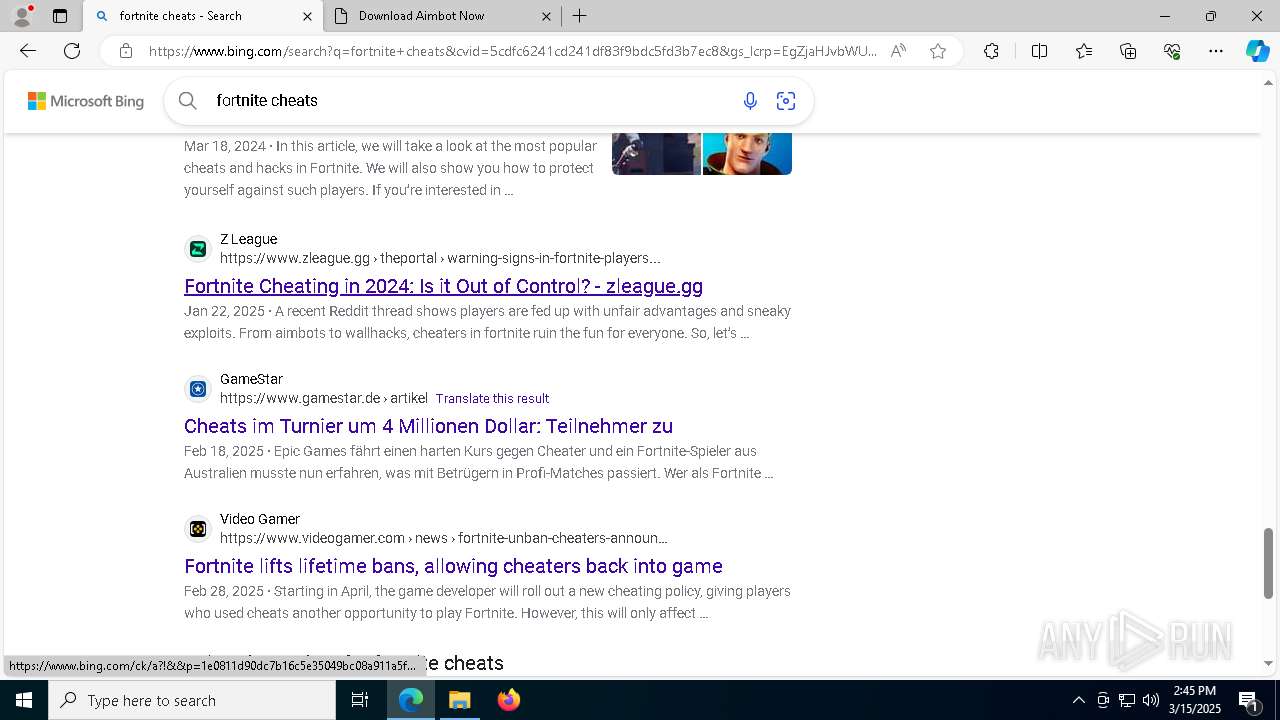
Task: Open the gamestar.de URL breadcrumb
Action: pos(324,398)
